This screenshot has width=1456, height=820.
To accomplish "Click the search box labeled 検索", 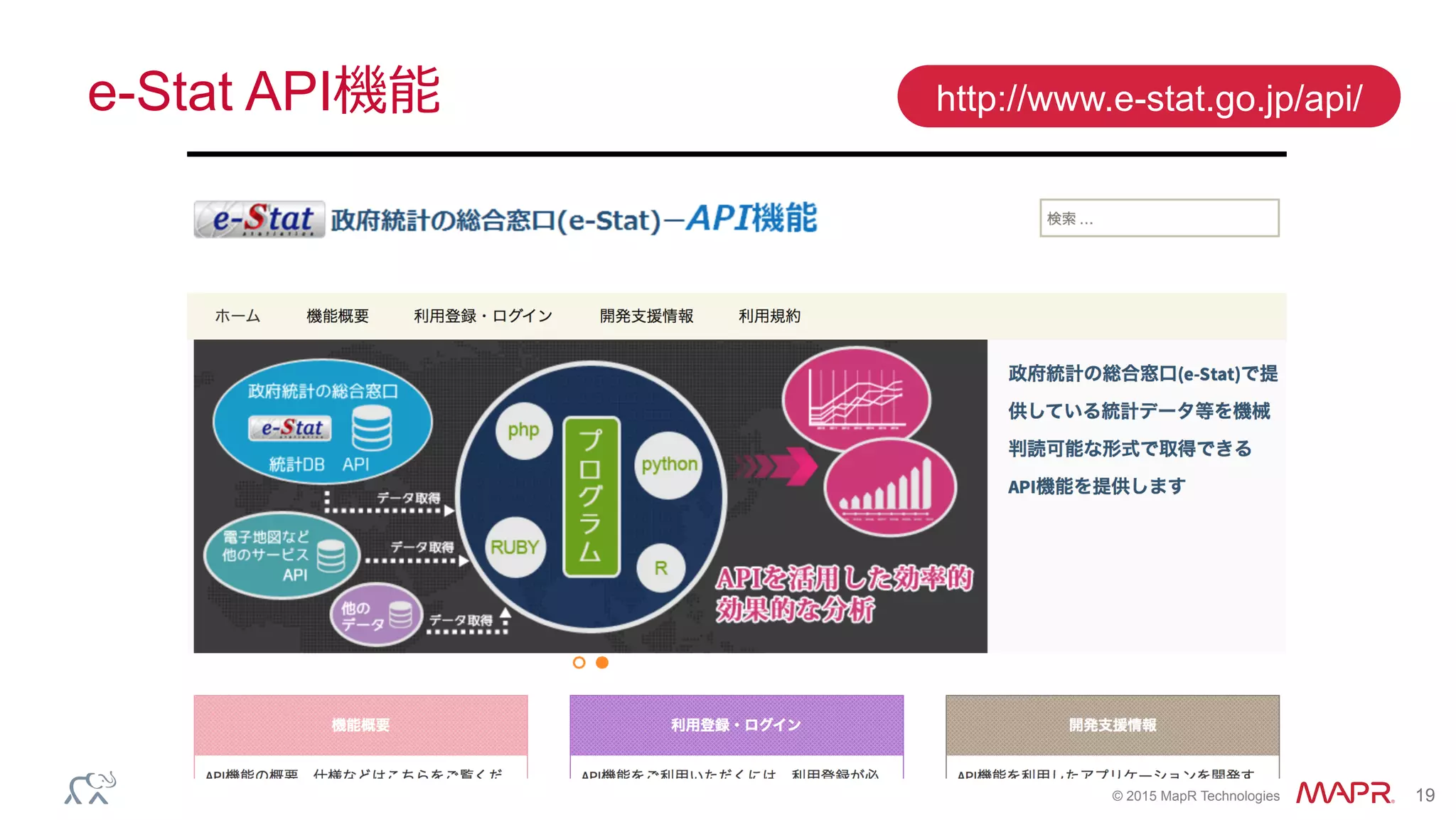I will [1159, 218].
